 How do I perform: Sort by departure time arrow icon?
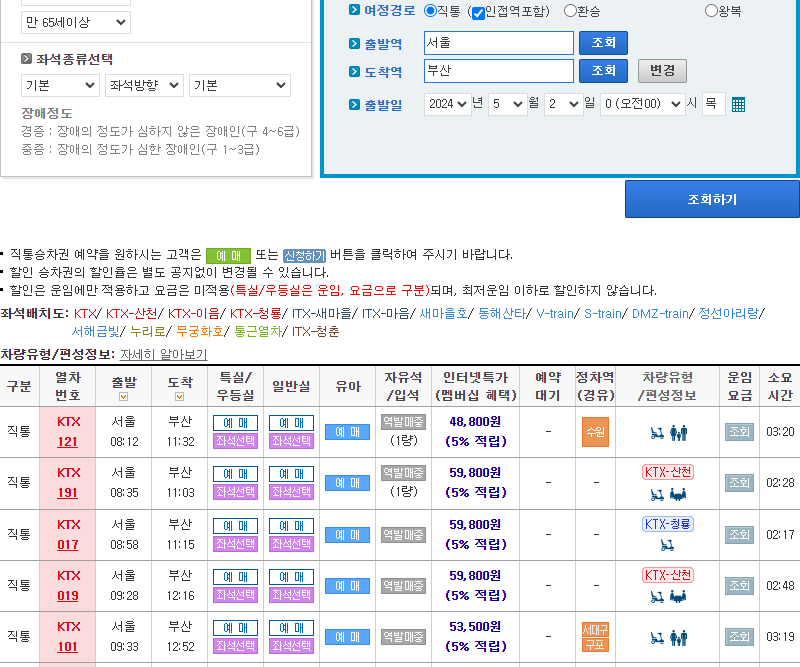point(123,397)
